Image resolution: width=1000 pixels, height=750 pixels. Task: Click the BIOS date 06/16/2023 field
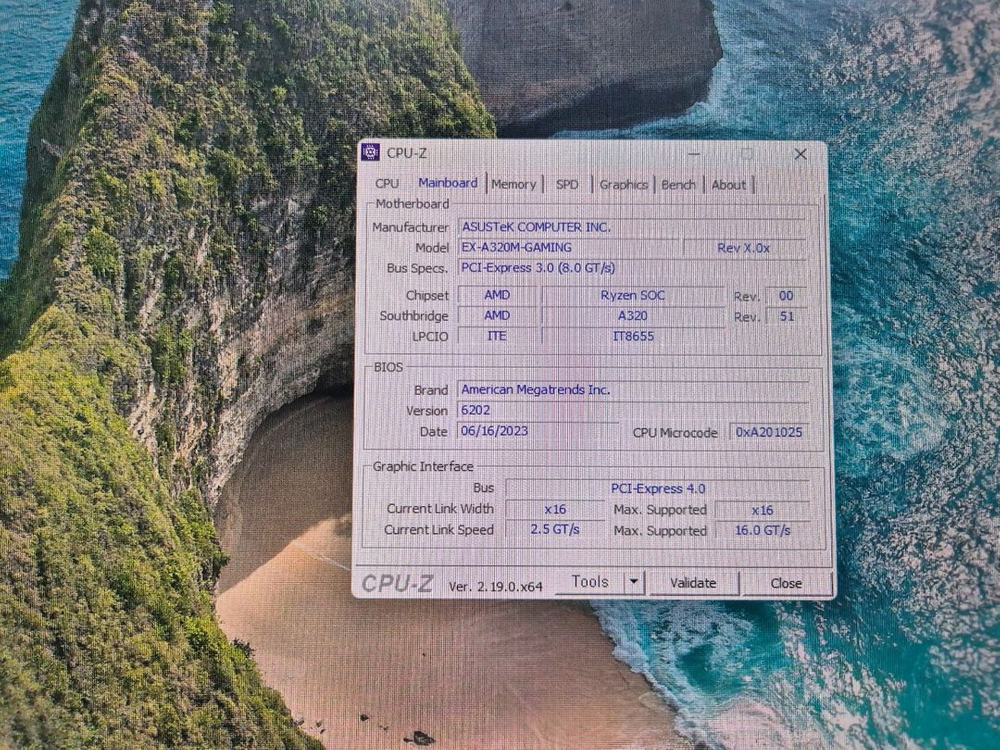(537, 431)
